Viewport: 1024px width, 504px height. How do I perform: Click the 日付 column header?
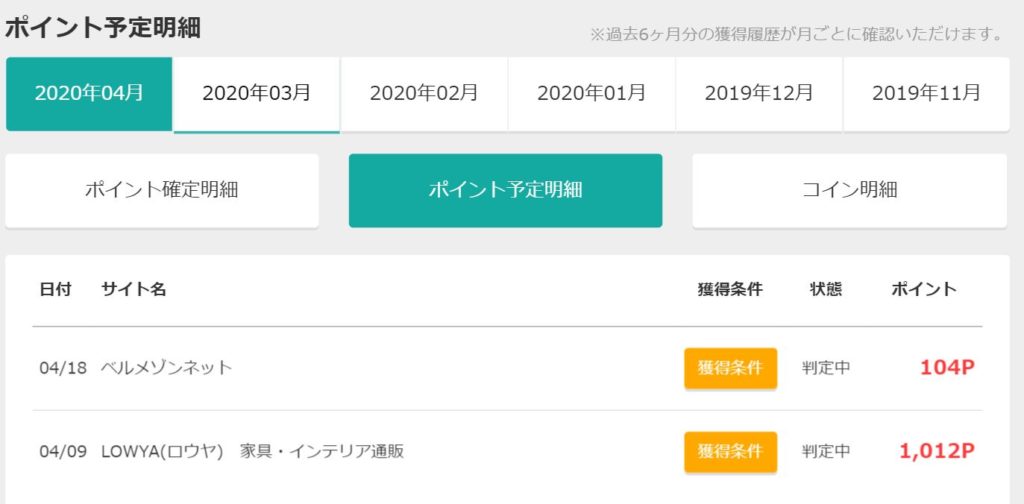pyautogui.click(x=56, y=289)
